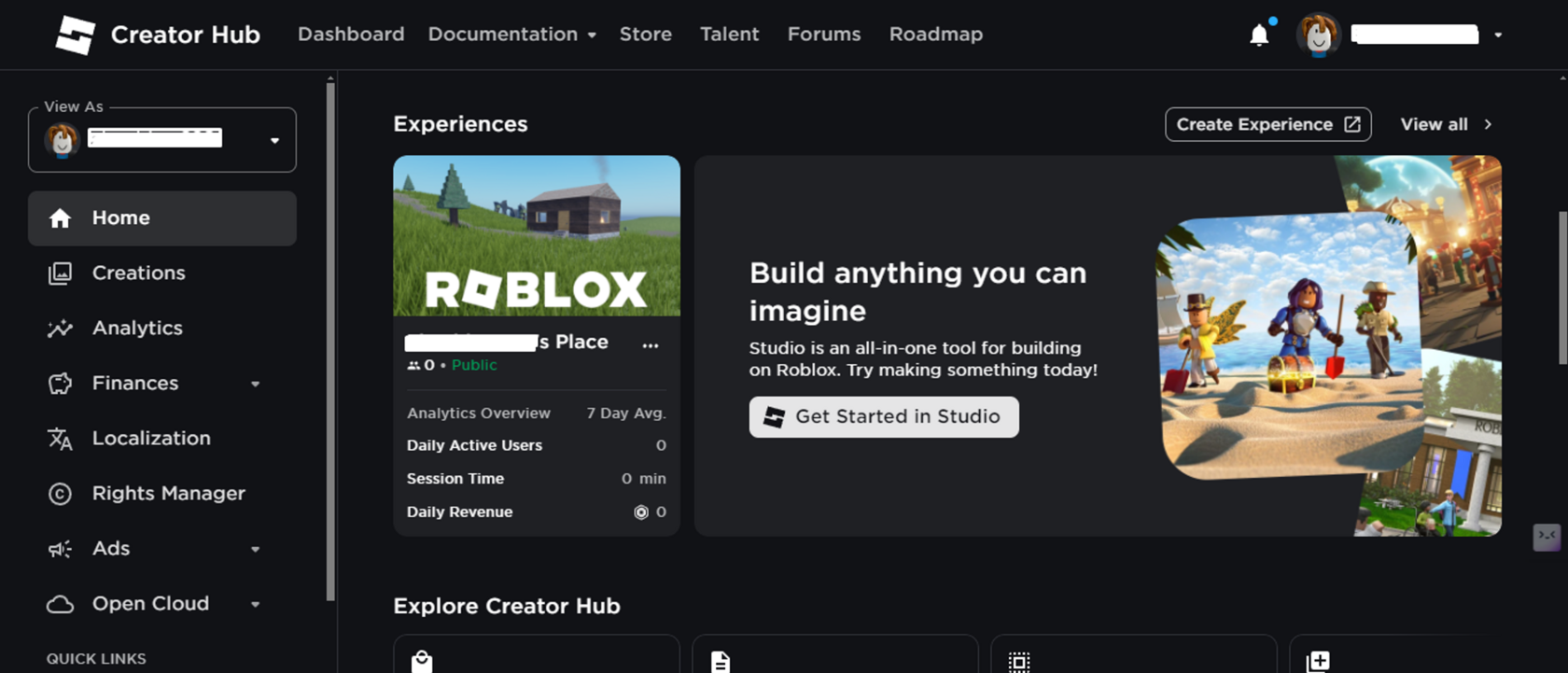
Task: Click the Creator Hub title text
Action: click(x=186, y=35)
